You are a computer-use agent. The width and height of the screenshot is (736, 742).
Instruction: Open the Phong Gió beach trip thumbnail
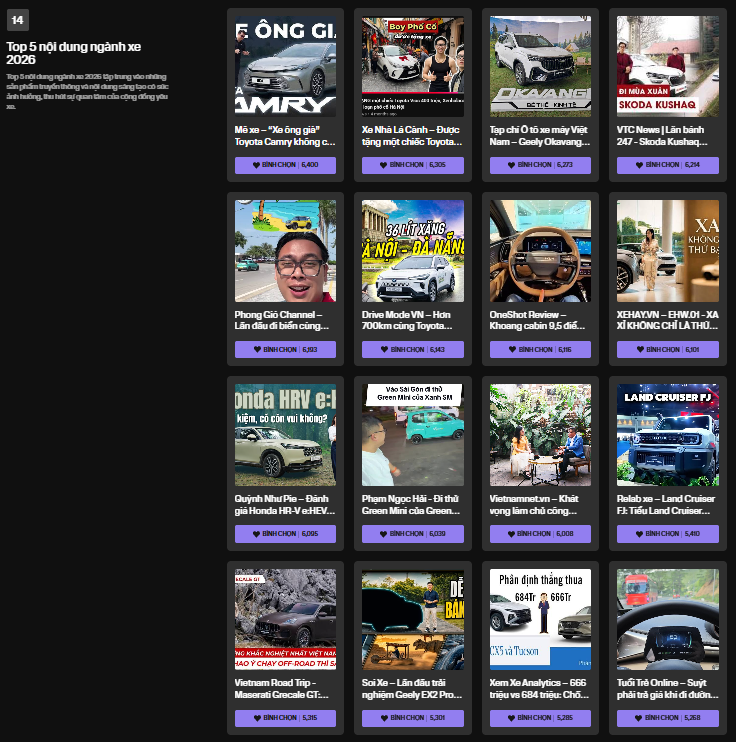(285, 251)
